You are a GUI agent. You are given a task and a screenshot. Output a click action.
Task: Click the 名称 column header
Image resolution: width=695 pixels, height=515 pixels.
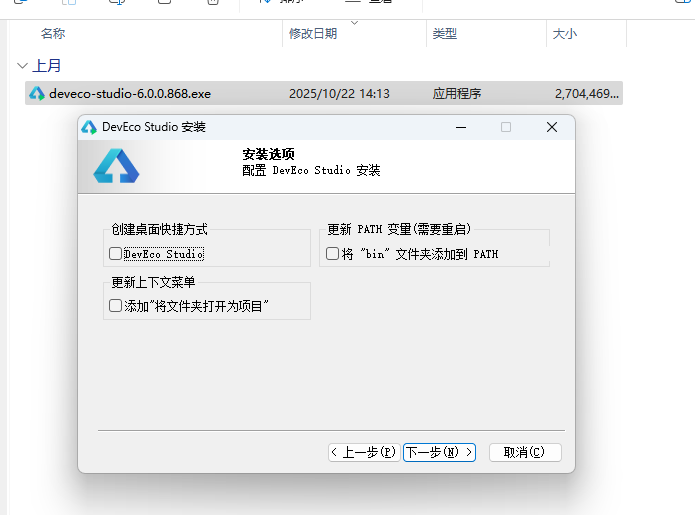53,34
